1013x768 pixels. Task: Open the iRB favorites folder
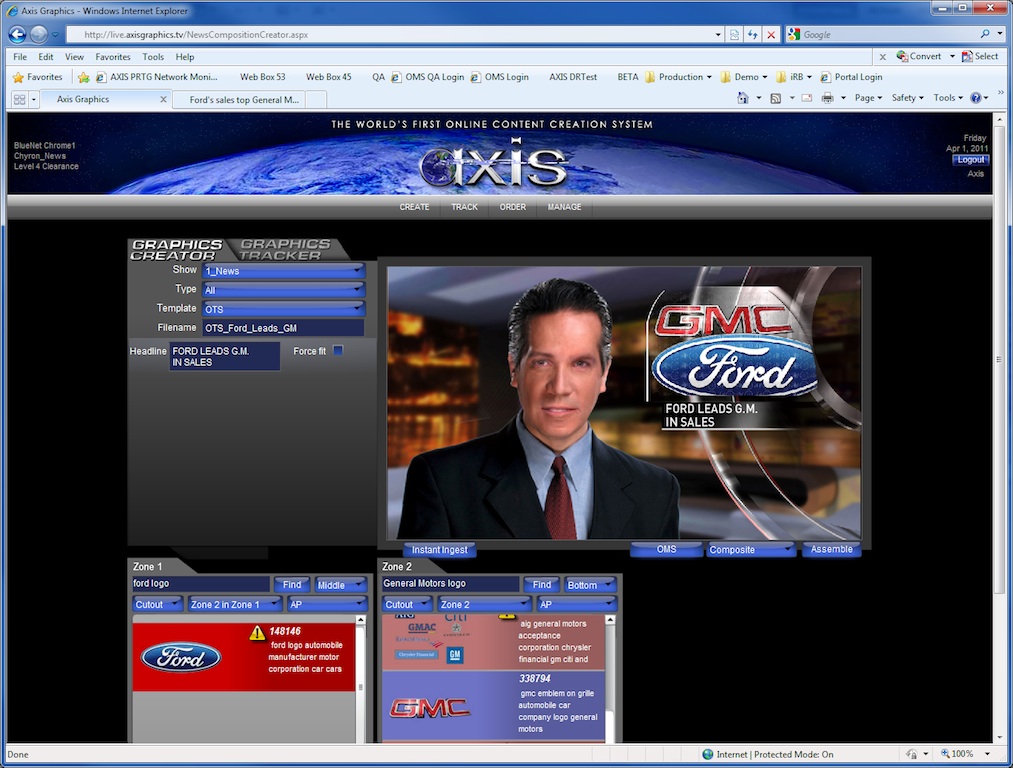[x=793, y=77]
